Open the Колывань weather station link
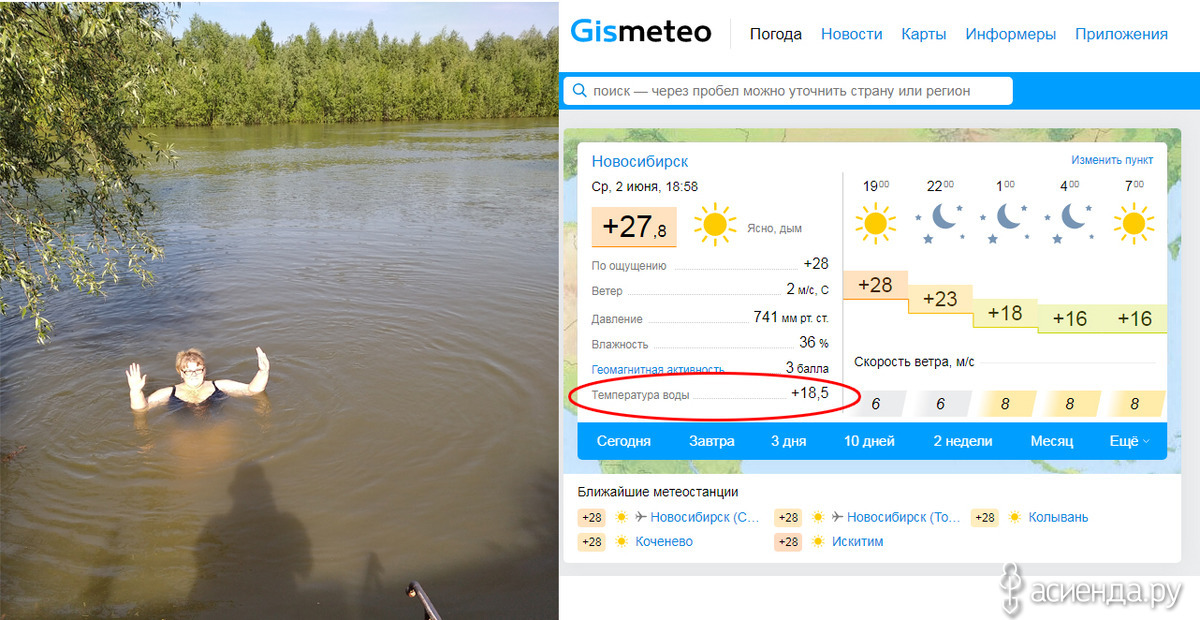Viewport: 1200px width, 620px height. coord(1059,517)
